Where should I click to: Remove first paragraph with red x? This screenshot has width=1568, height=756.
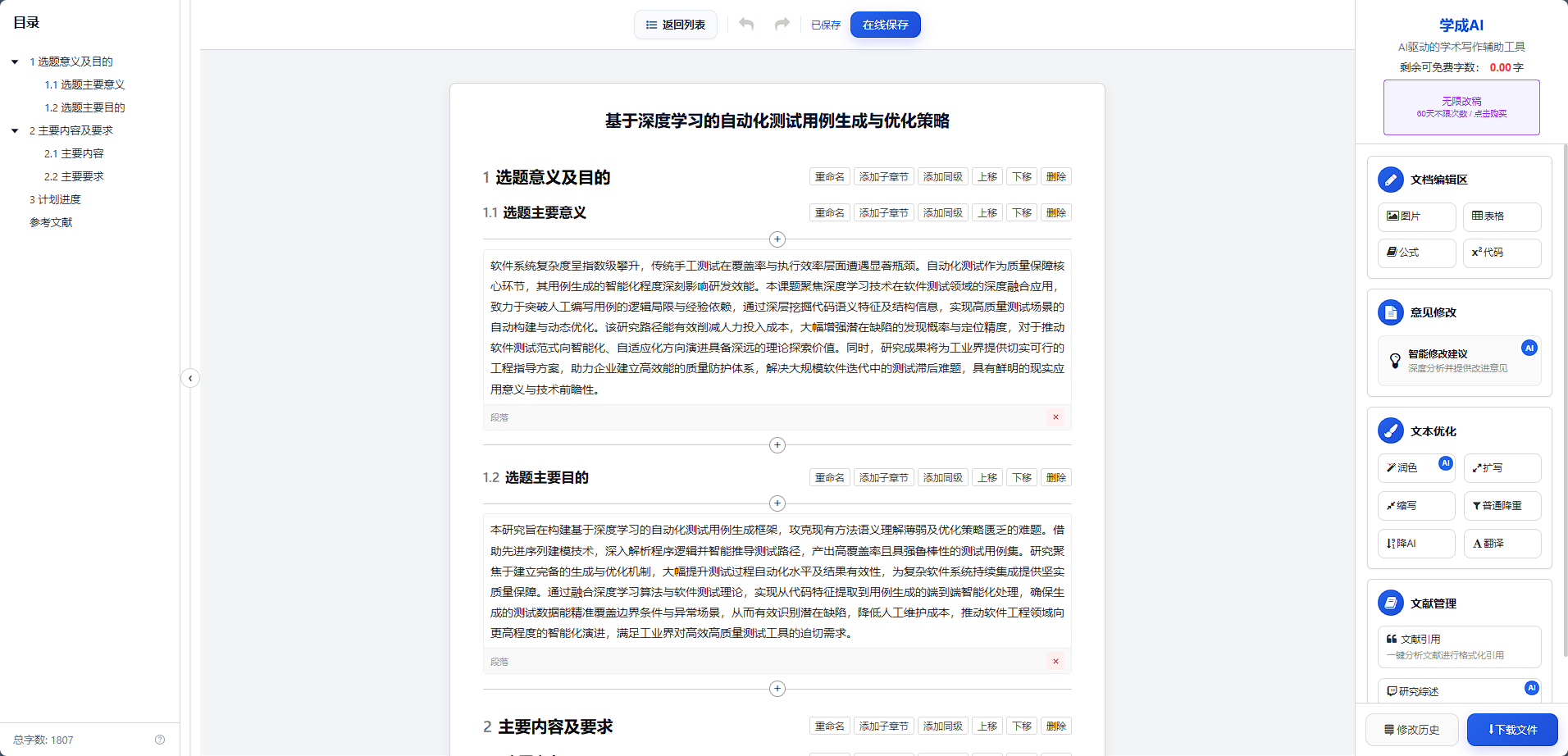1055,417
